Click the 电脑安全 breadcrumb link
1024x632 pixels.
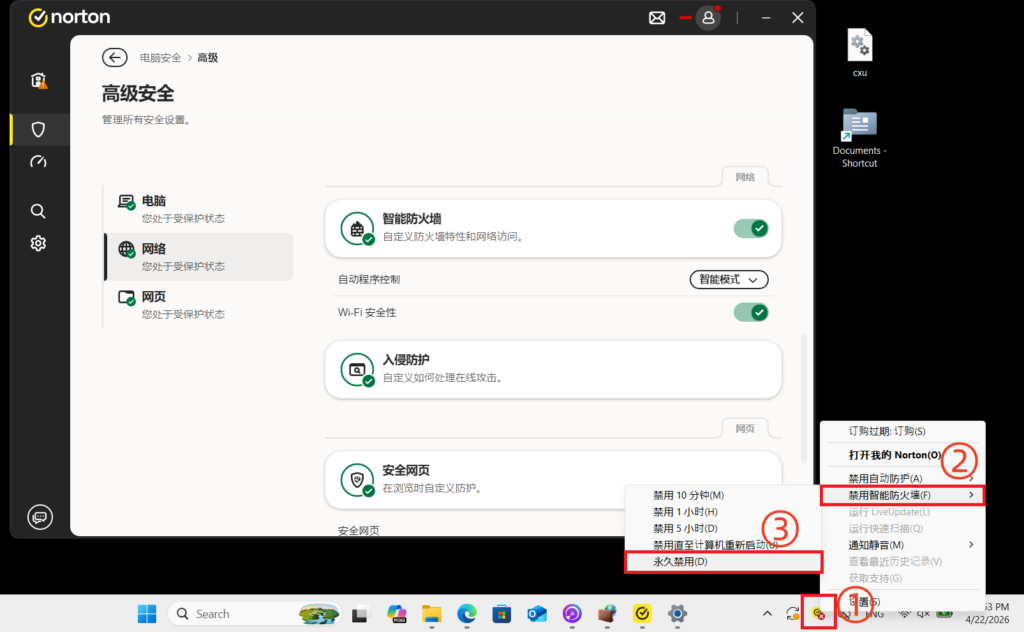point(160,58)
